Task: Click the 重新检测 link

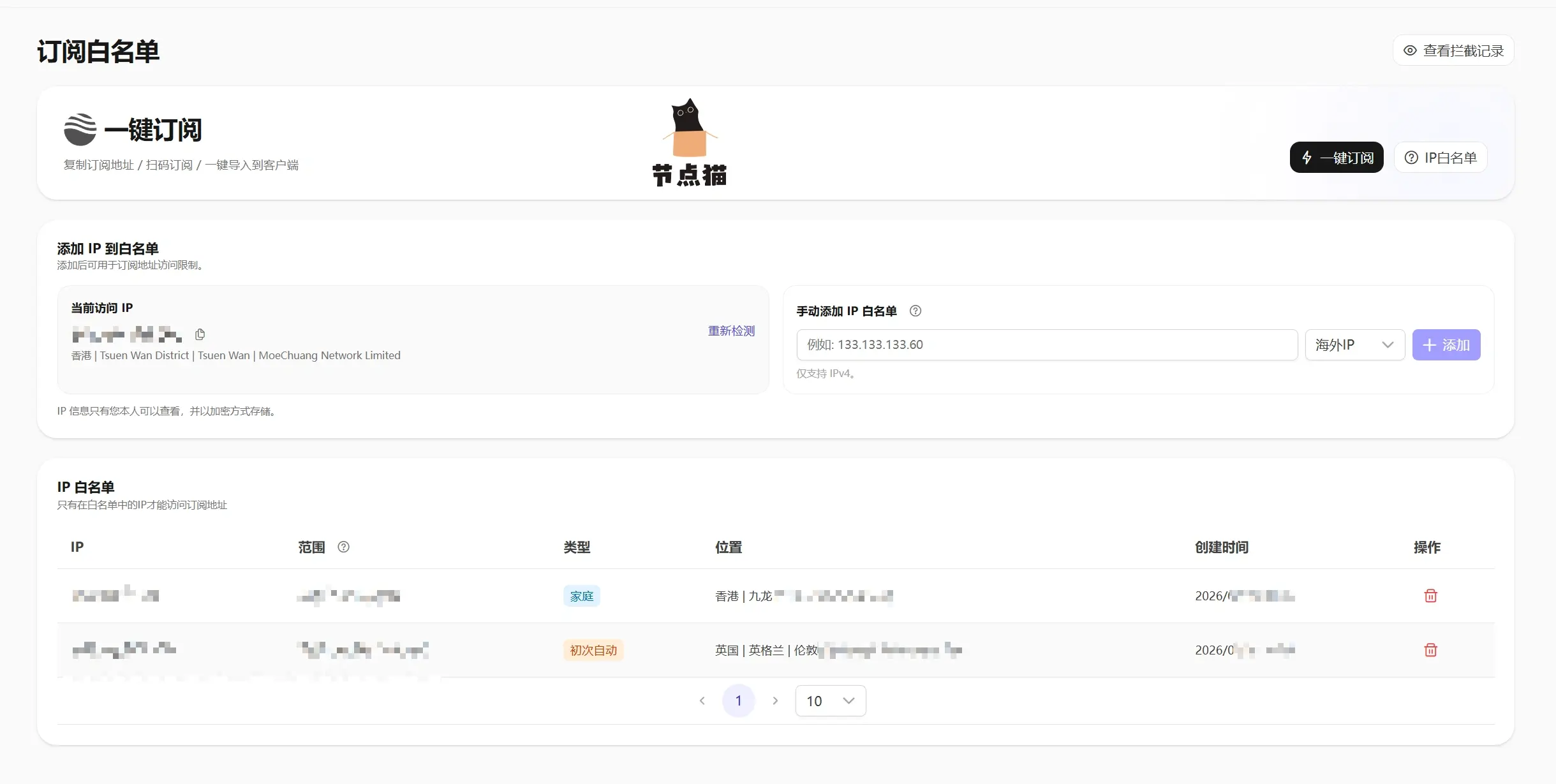Action: pyautogui.click(x=731, y=330)
